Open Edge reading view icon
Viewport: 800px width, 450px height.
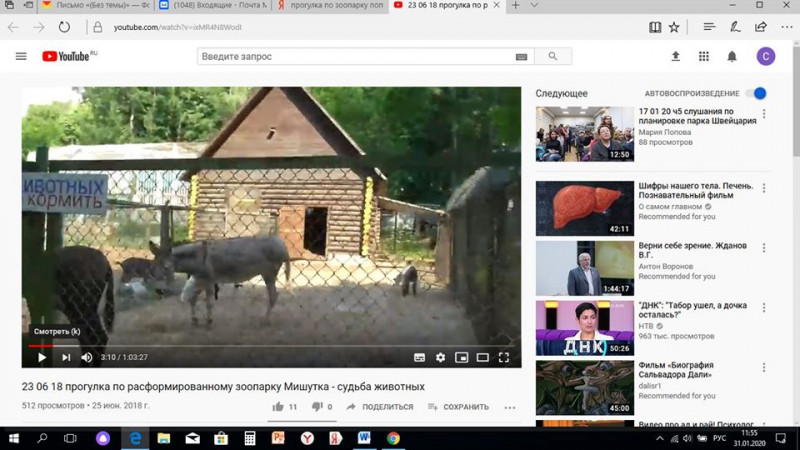click(x=655, y=27)
